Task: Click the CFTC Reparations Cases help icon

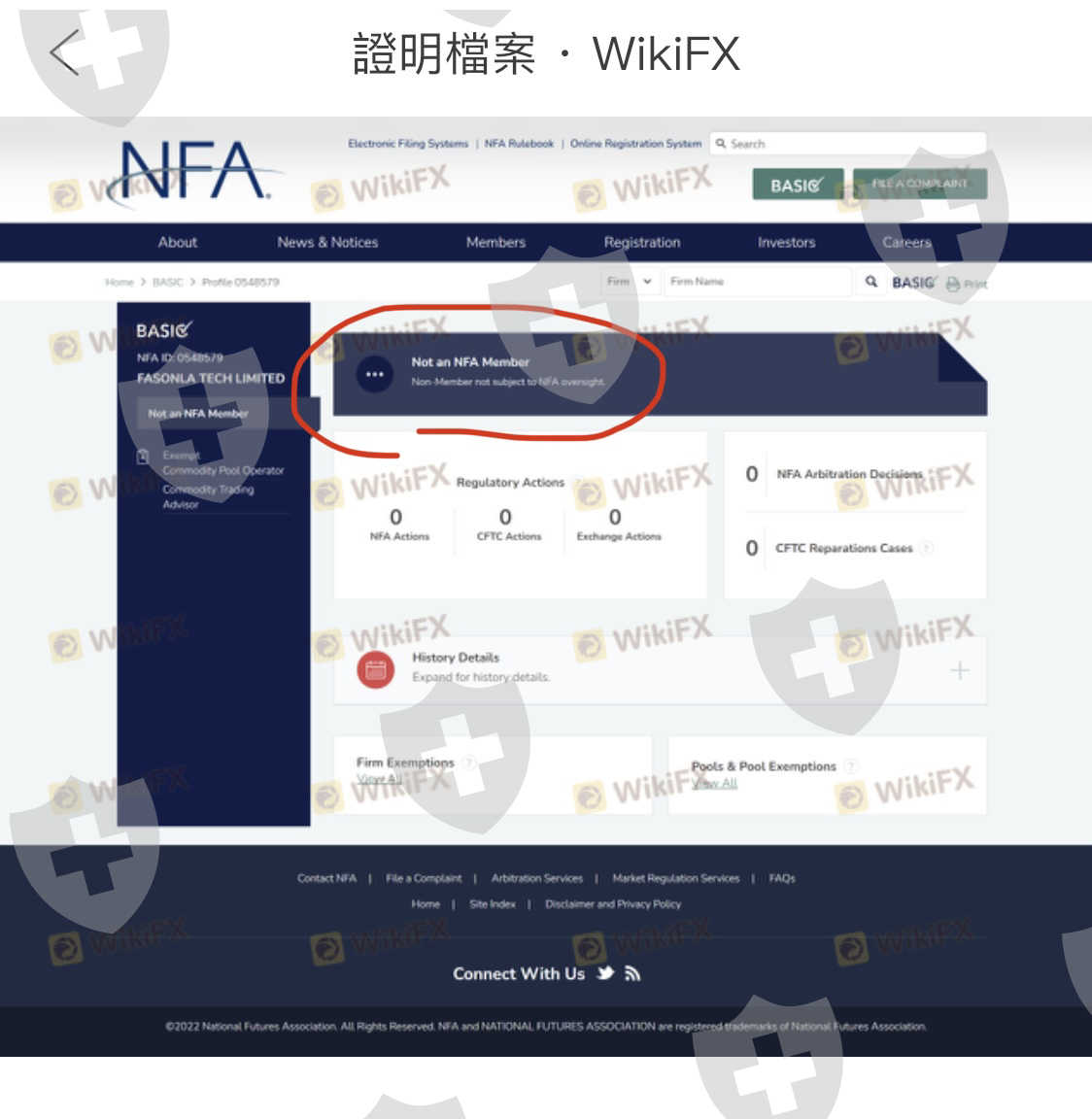Action: pos(927,548)
